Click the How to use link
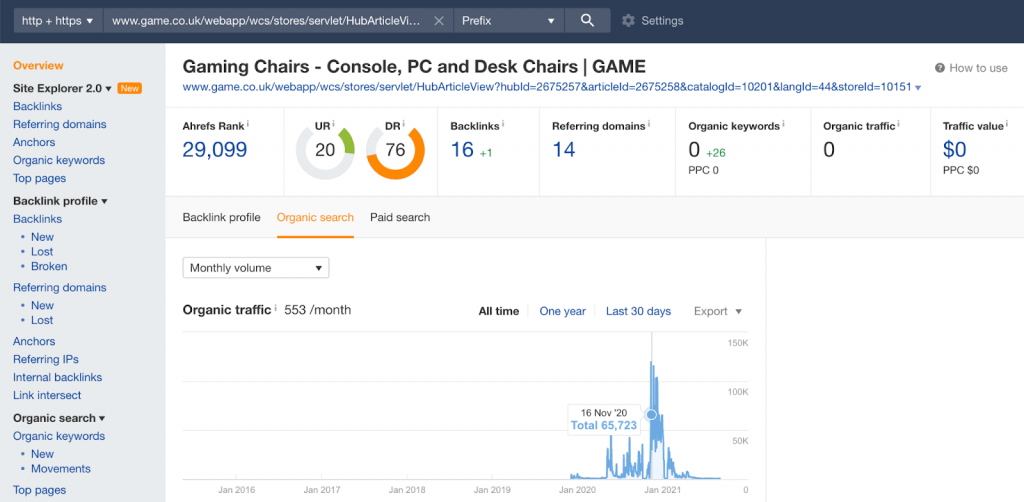The height and width of the screenshot is (502, 1024). tap(978, 68)
